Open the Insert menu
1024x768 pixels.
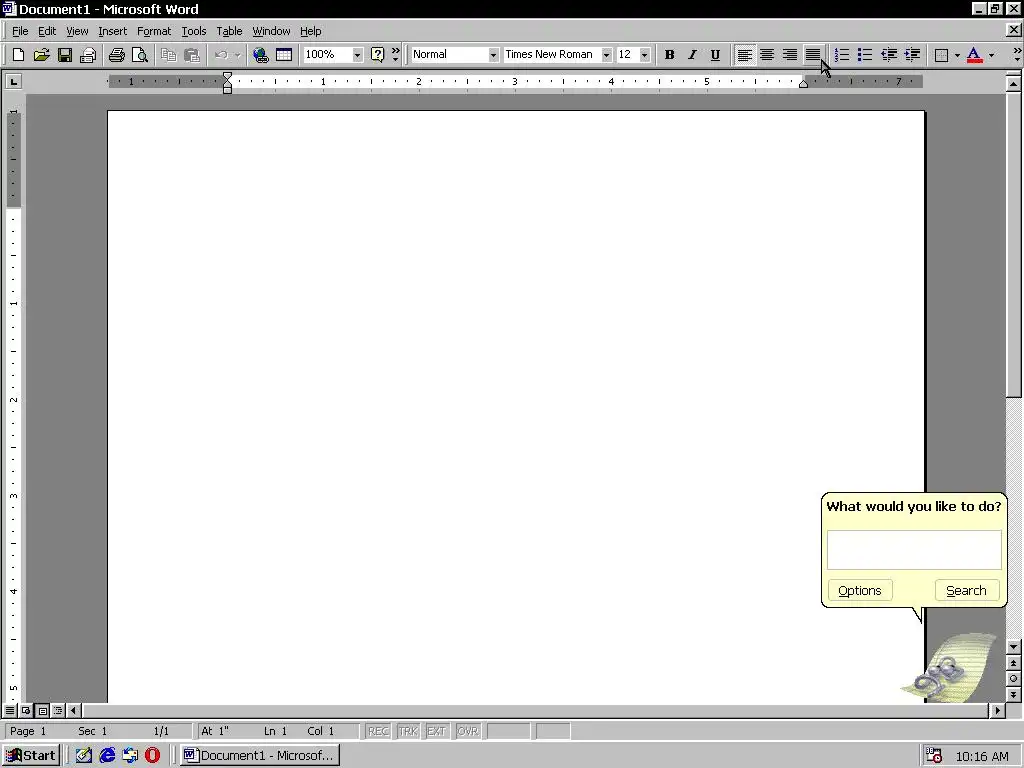[112, 31]
